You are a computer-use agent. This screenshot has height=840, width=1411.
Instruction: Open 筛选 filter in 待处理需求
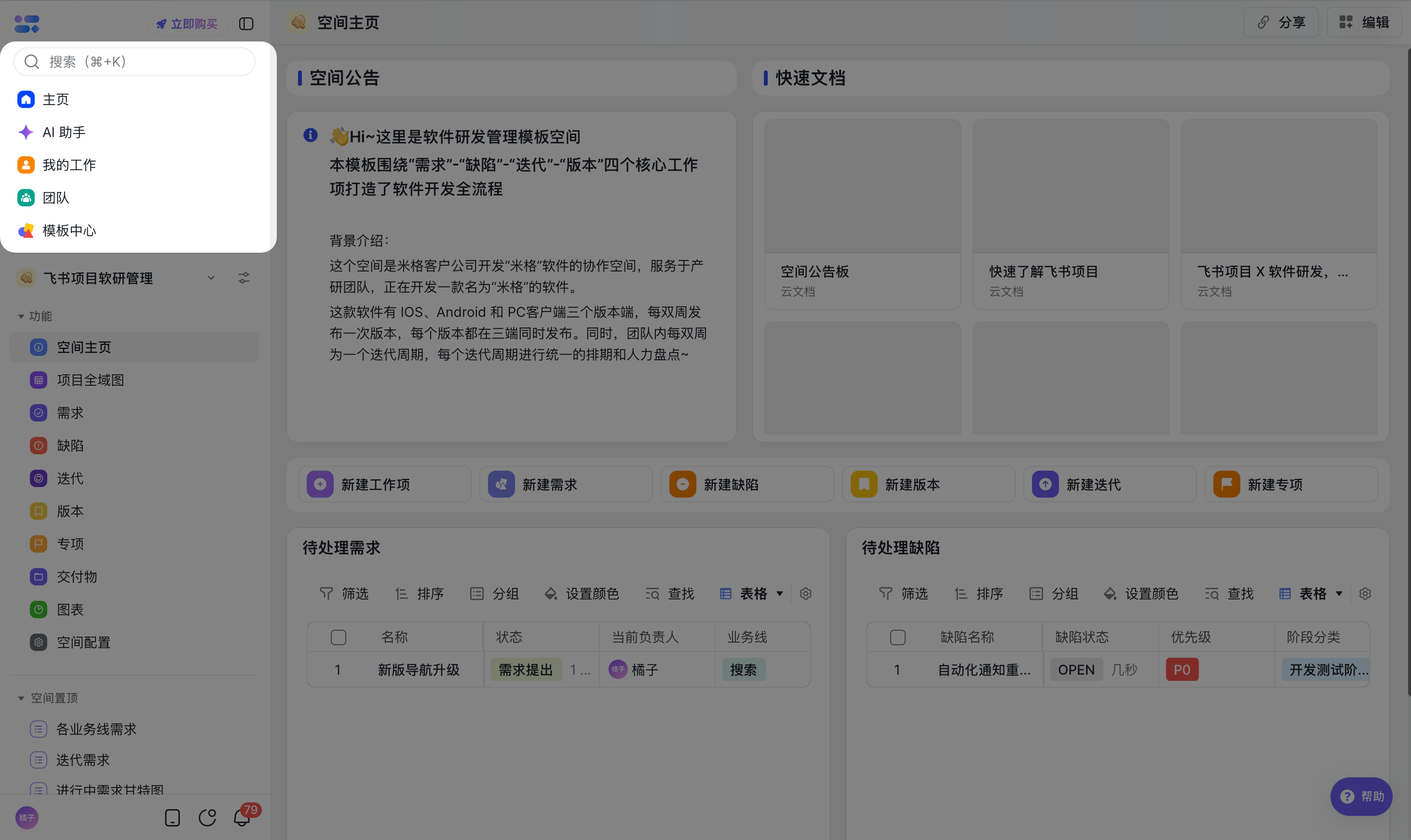pyautogui.click(x=344, y=594)
